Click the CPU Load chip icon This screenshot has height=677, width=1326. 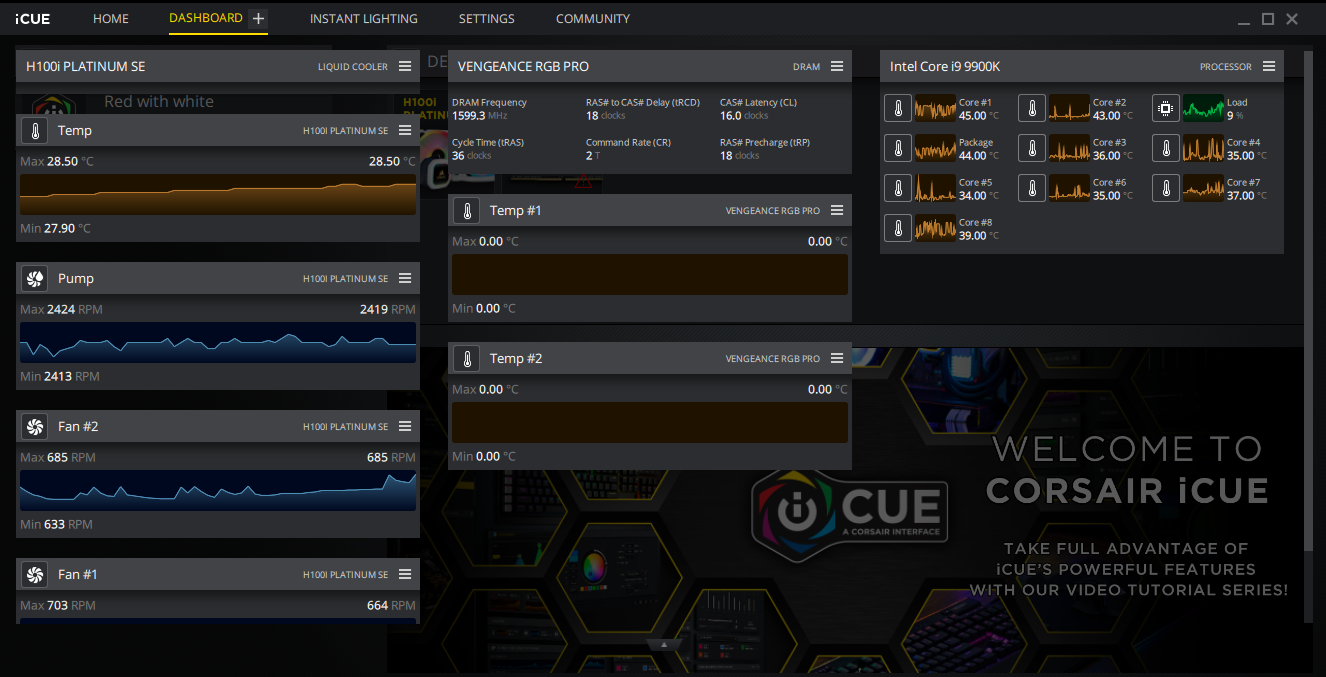[1166, 108]
